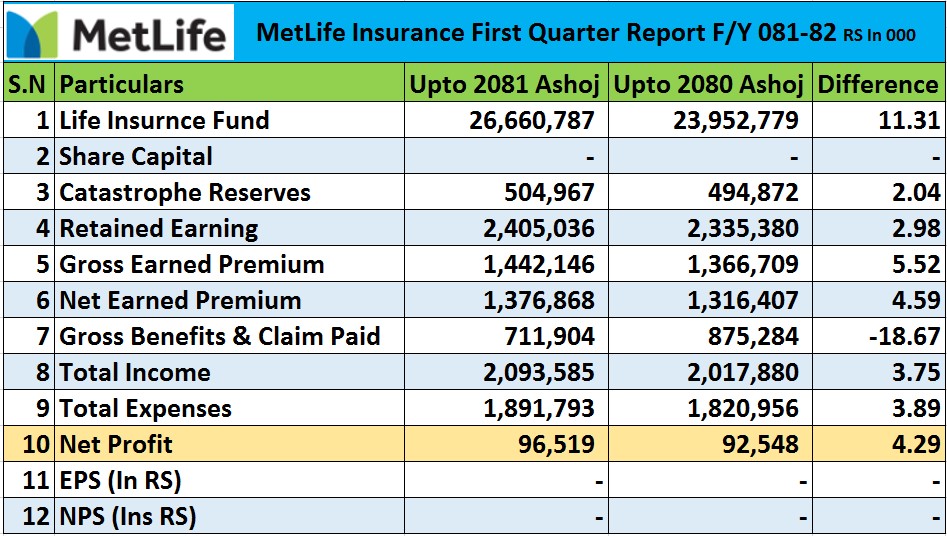Screen dimensions: 947x536
Task: Click the Upto 2080 Ashoj header
Action: pos(709,85)
